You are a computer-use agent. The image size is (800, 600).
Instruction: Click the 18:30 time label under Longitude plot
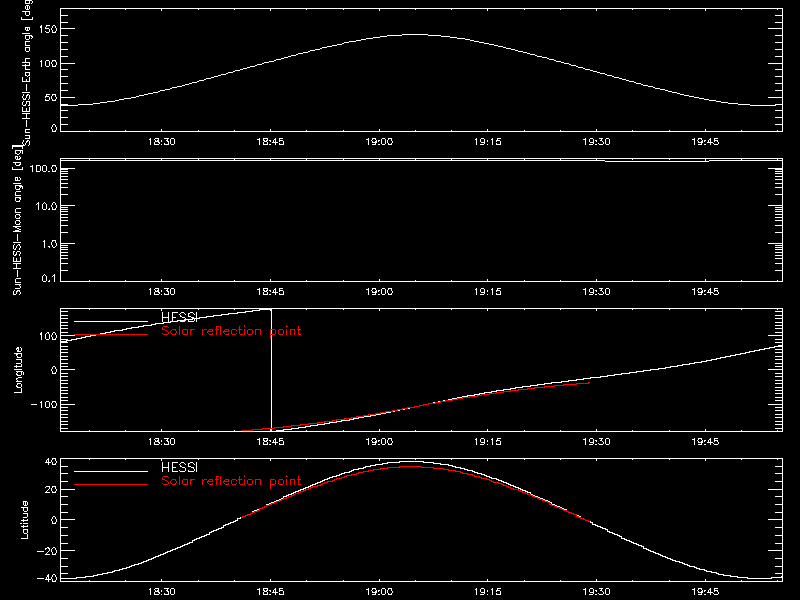click(x=162, y=442)
